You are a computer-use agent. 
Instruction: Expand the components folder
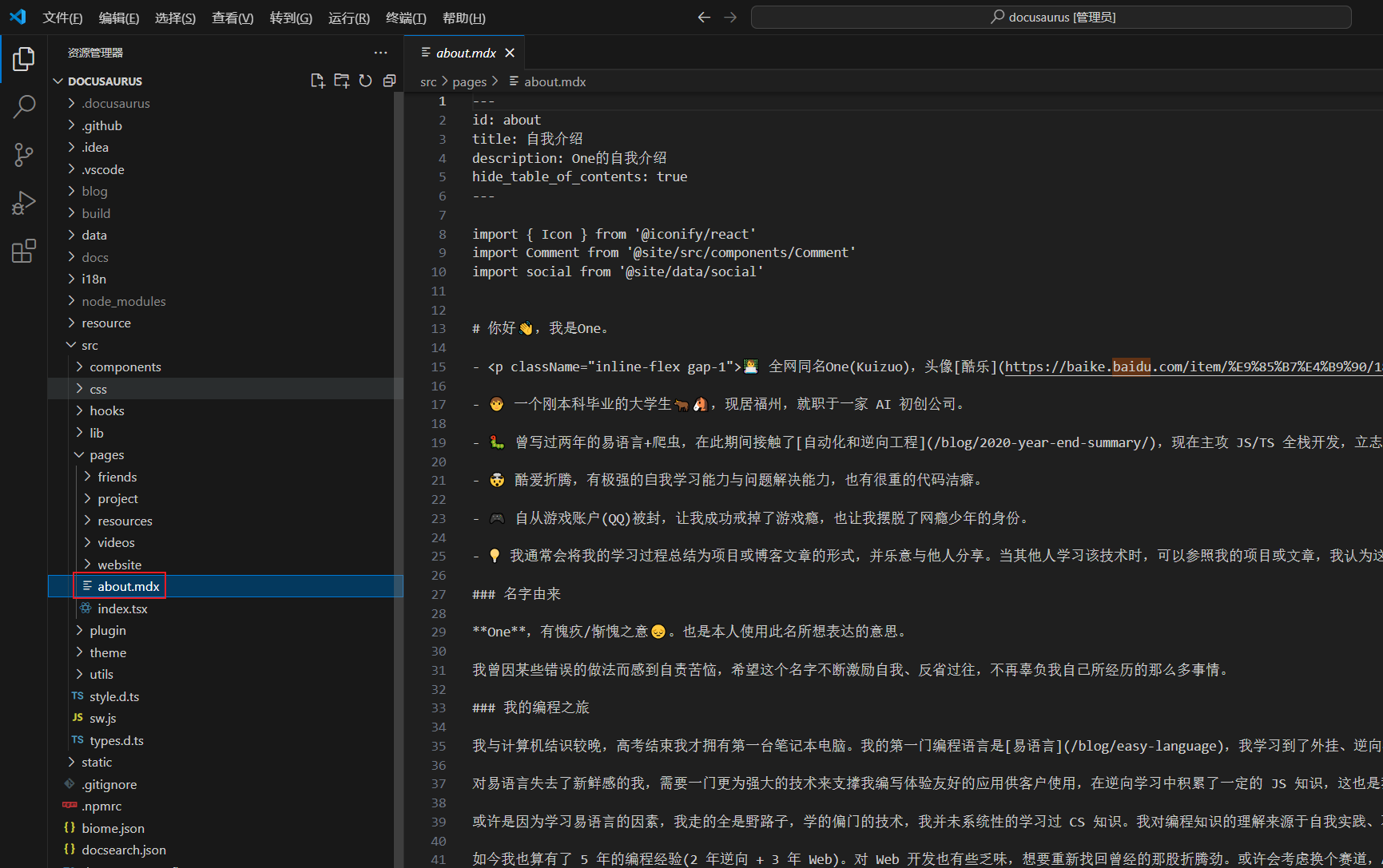(79, 367)
